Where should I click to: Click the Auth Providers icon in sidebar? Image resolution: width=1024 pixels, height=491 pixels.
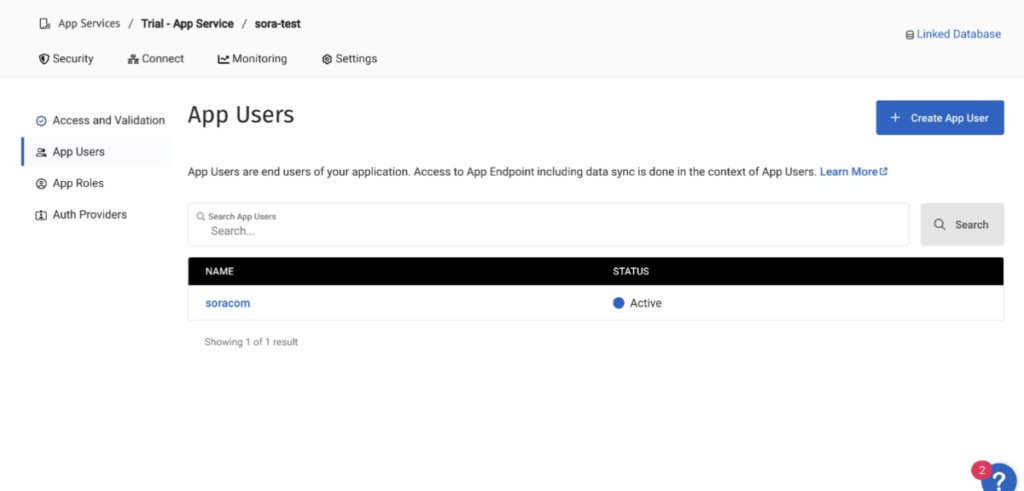pos(41,215)
